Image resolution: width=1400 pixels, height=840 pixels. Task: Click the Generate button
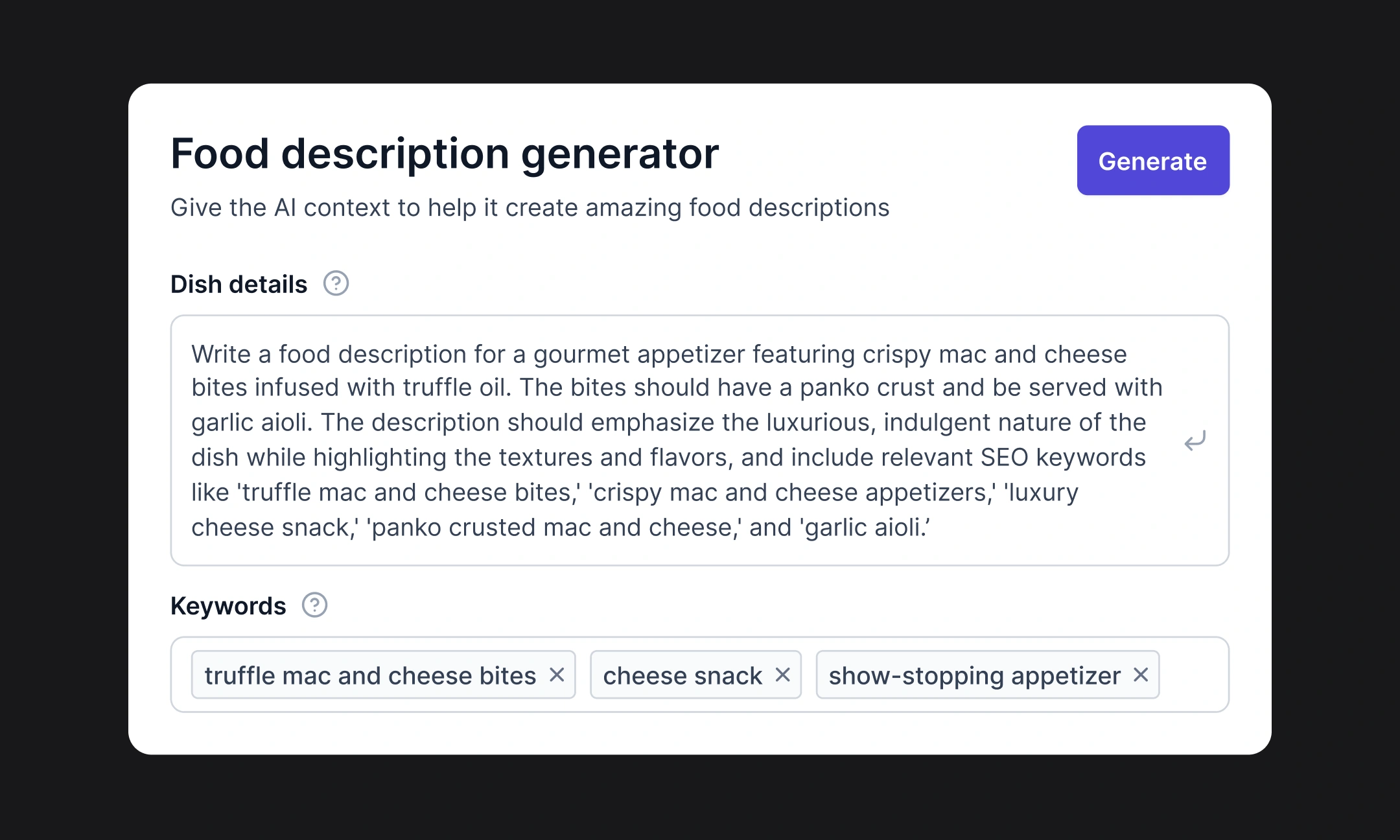coord(1152,161)
